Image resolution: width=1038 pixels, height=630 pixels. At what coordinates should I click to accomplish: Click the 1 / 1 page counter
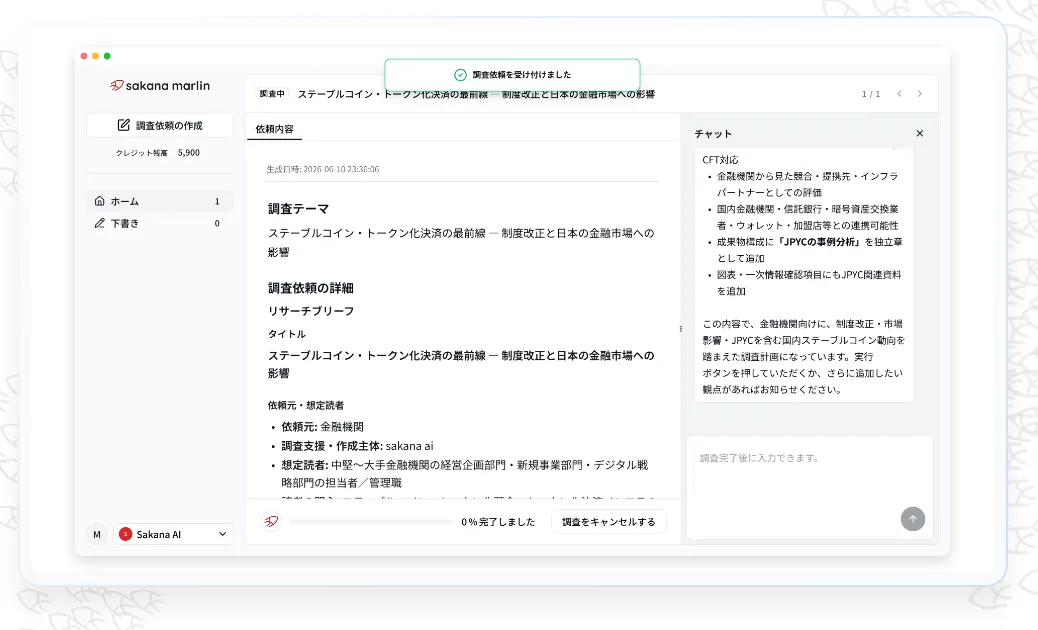871,94
